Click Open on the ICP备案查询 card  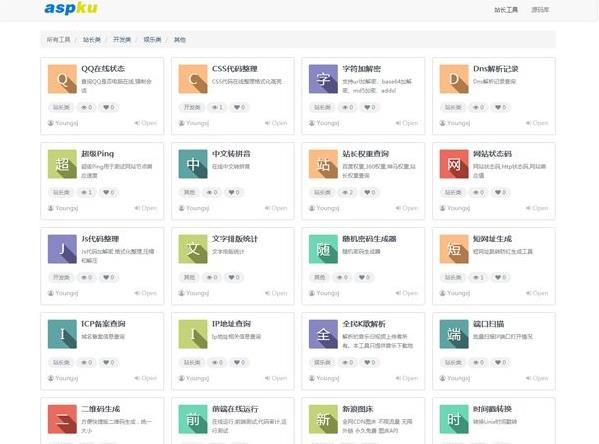pos(146,378)
